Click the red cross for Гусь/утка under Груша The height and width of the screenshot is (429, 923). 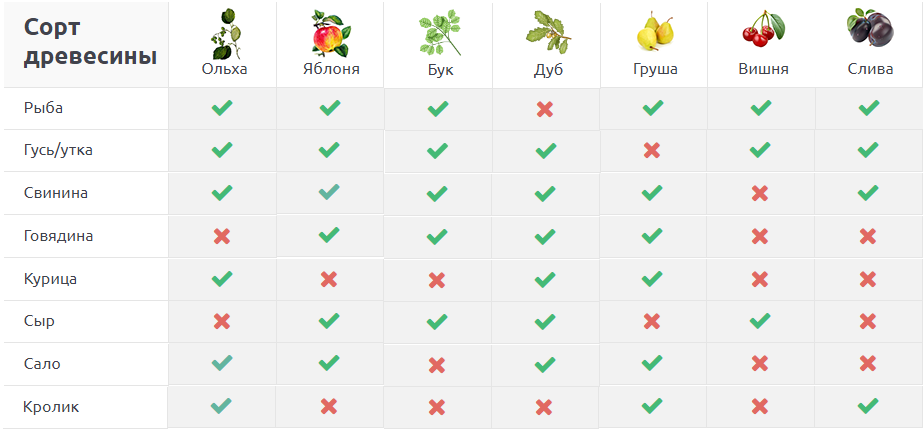[x=652, y=150]
